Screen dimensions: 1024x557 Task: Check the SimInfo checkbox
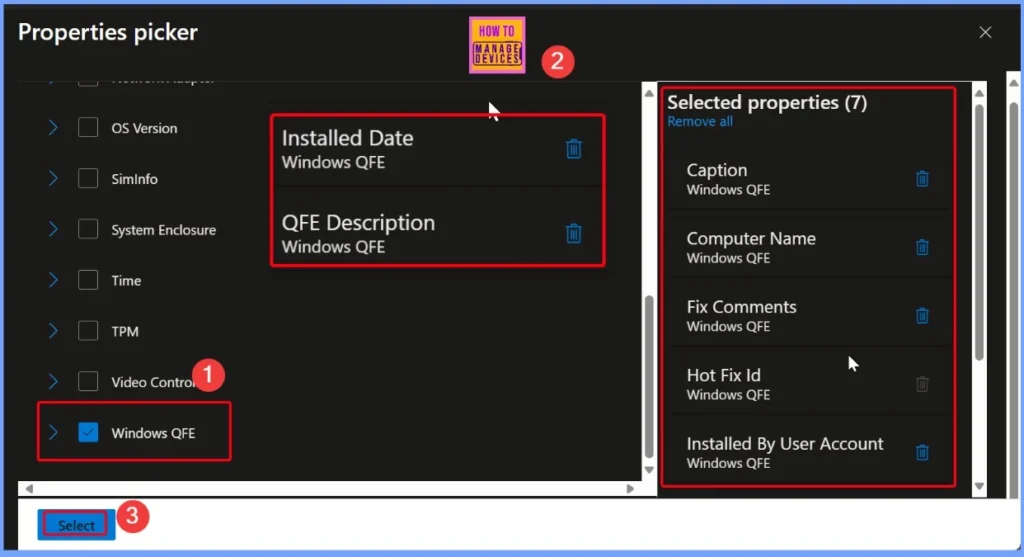[88, 178]
